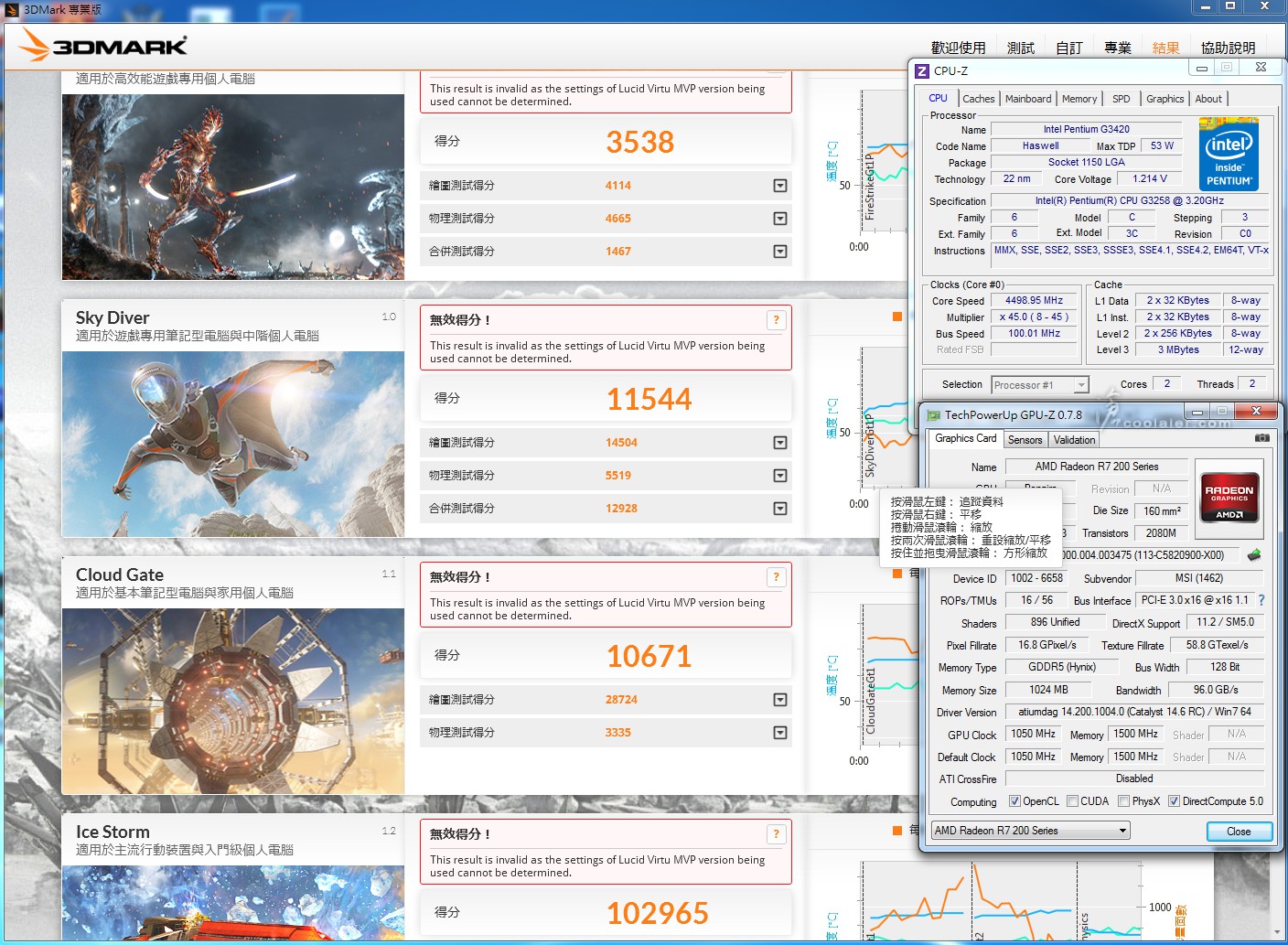Screen dimensions: 1288x945
Task: Click the Sky Diver benchmark thumbnail
Action: pyautogui.click(x=233, y=444)
